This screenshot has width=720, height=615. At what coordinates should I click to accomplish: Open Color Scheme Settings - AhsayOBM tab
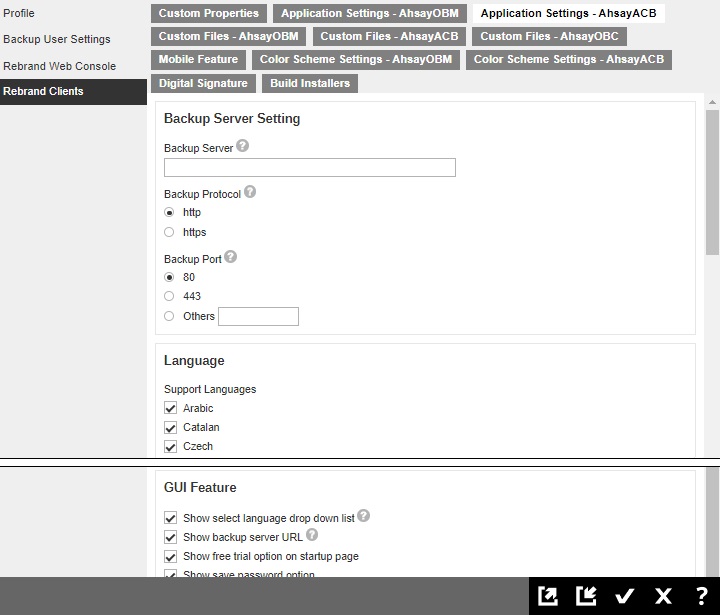(x=356, y=59)
